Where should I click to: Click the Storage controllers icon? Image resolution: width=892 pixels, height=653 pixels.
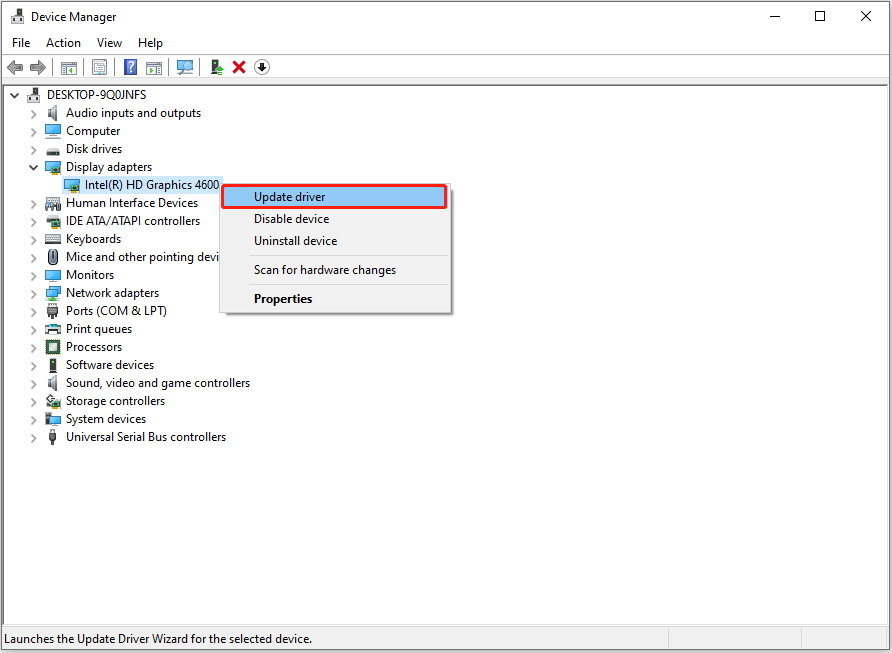click(x=53, y=401)
